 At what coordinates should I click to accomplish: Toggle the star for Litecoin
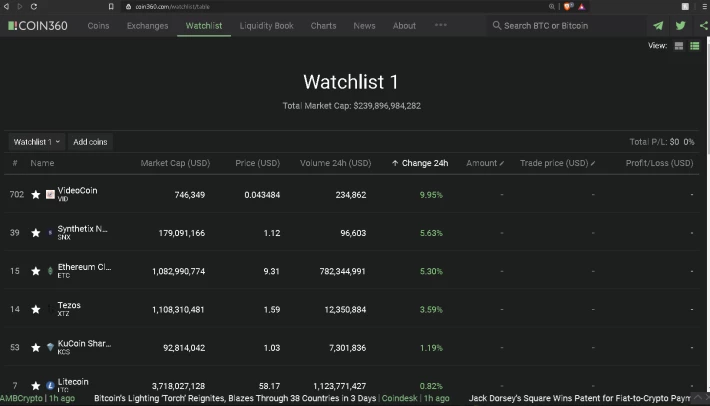pyautogui.click(x=35, y=386)
